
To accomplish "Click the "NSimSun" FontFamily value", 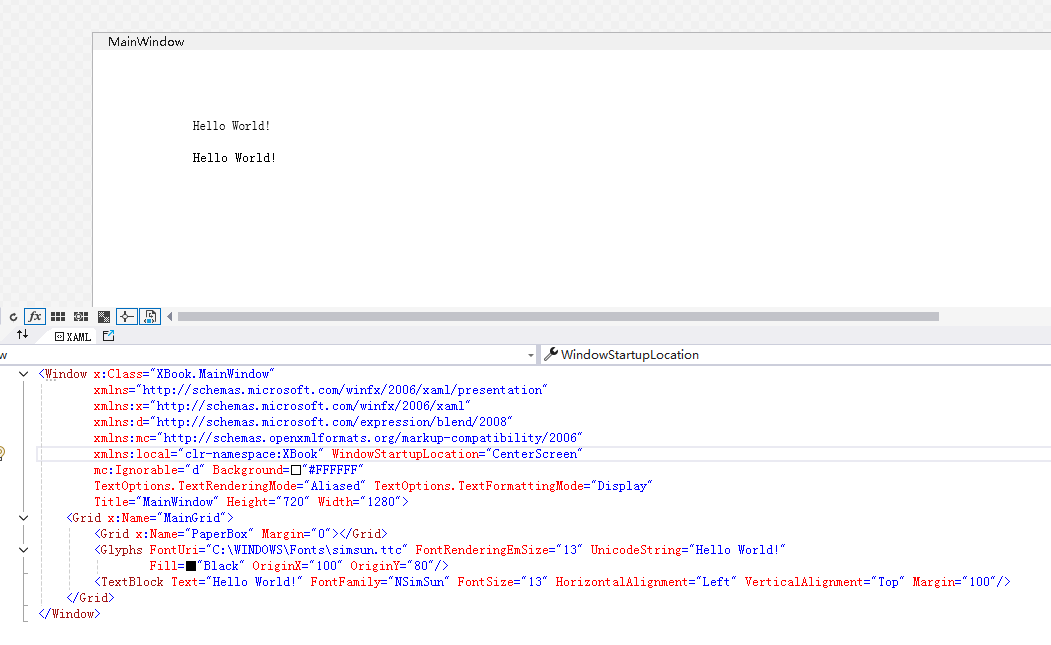I will click(418, 583).
